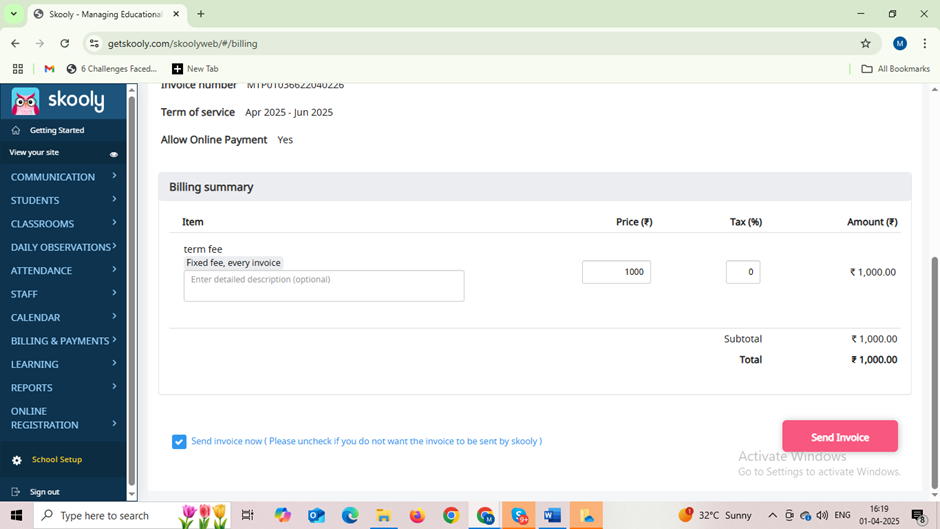Viewport: 940px width, 529px height.
Task: Open the School Setup link
Action: pos(57,459)
